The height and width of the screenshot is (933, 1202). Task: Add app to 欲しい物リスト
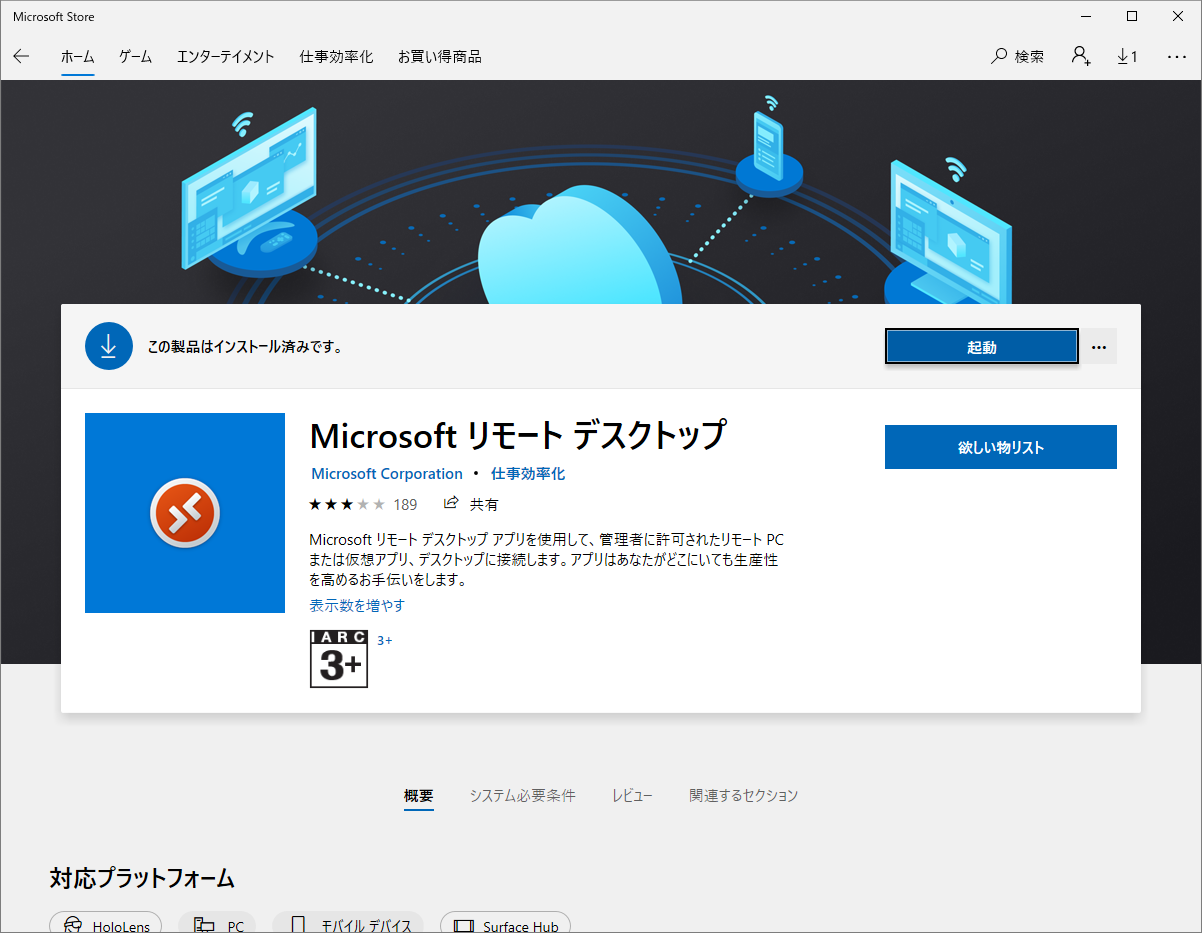point(1000,447)
